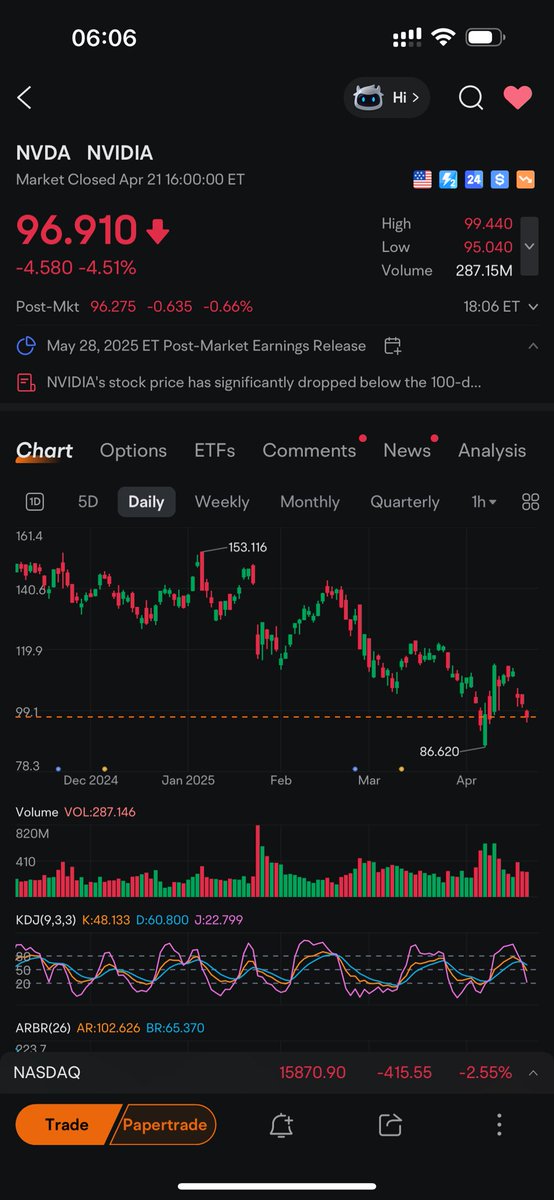Select the 5D chart period

pyautogui.click(x=88, y=502)
